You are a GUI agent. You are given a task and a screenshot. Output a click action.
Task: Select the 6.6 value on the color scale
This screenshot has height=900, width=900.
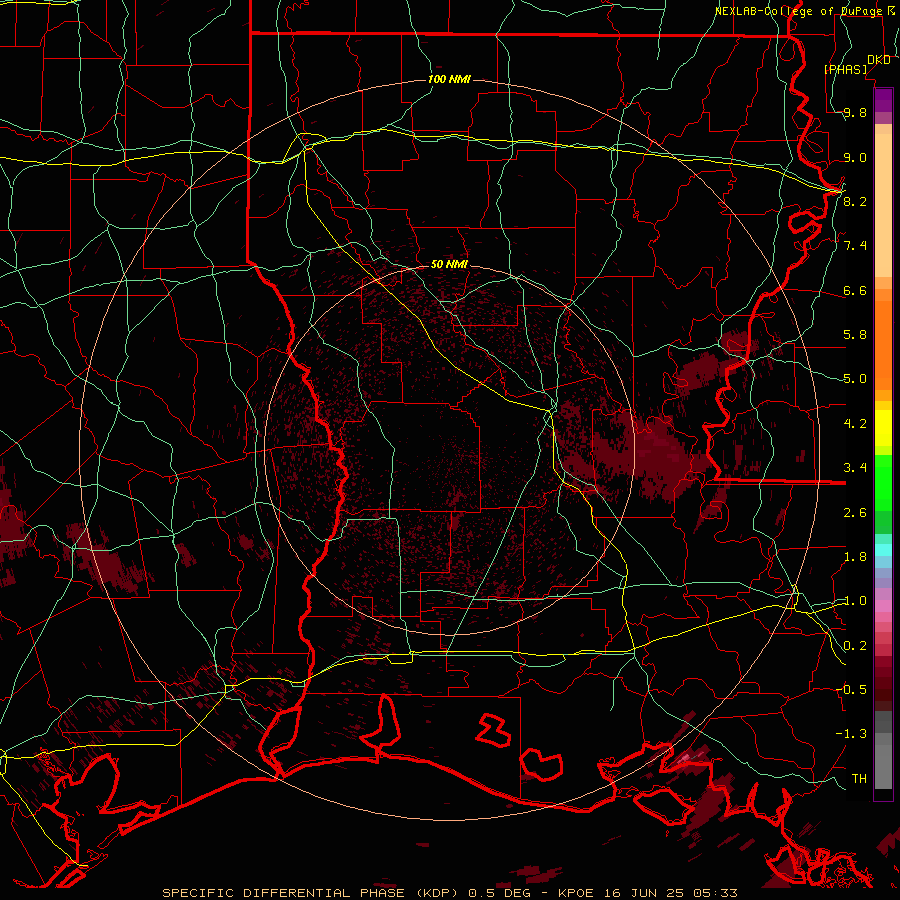[x=855, y=290]
